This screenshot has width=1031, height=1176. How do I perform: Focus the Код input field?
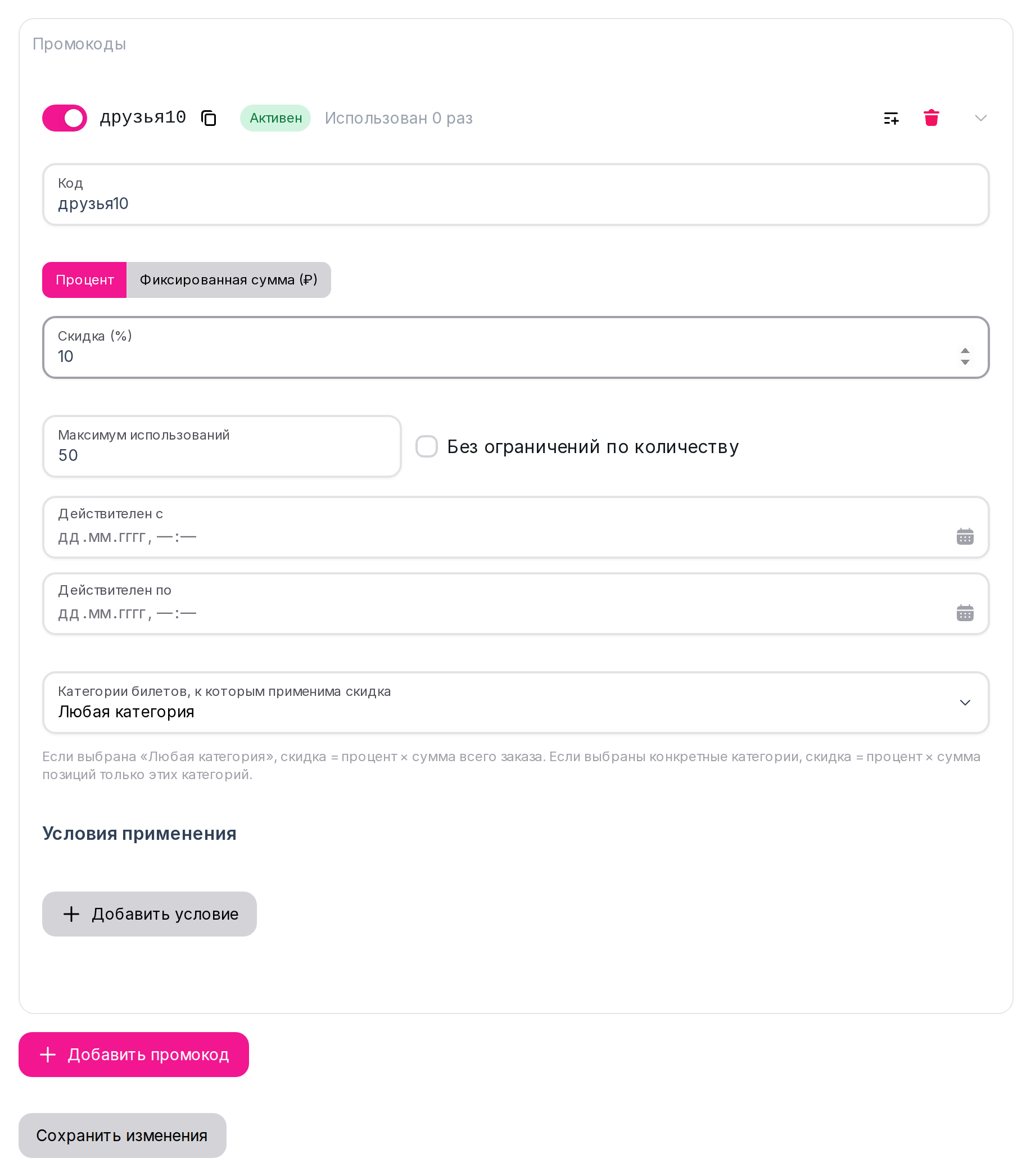pyautogui.click(x=515, y=195)
